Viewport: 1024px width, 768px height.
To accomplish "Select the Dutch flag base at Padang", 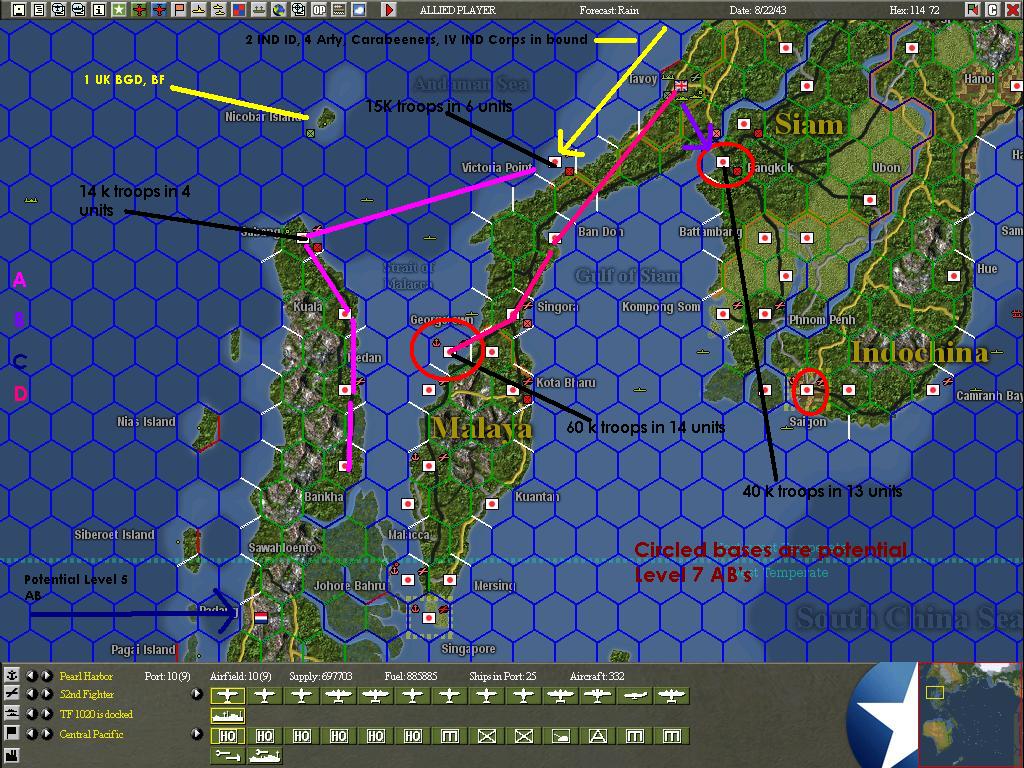I will pyautogui.click(x=261, y=617).
